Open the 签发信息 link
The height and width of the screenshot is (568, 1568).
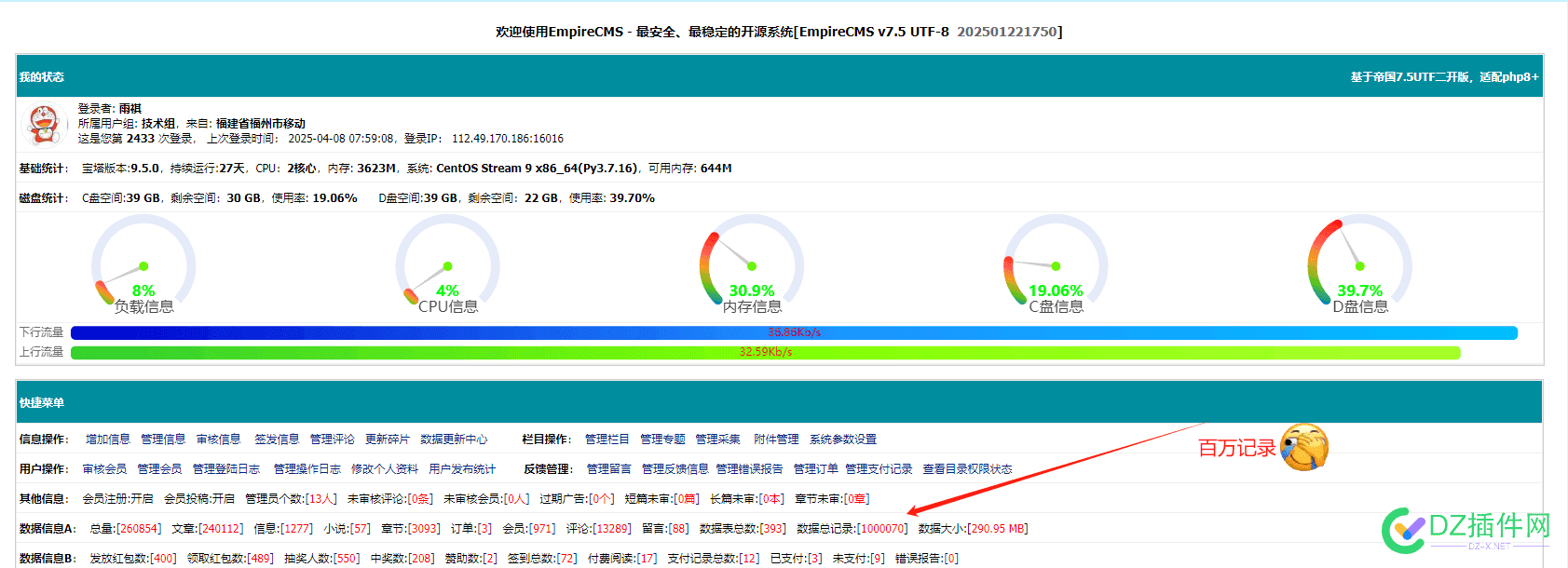click(x=277, y=440)
